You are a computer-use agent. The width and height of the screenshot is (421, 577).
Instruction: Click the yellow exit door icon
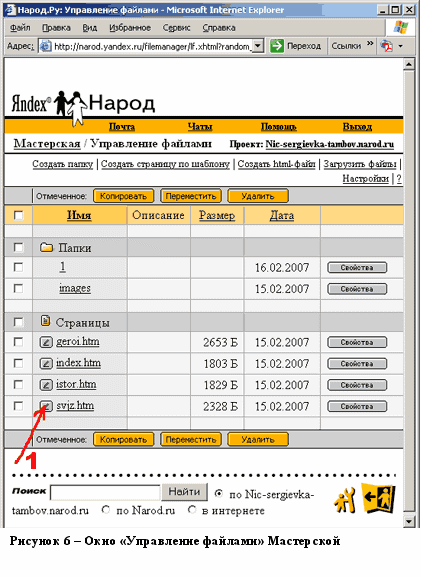coord(378,498)
